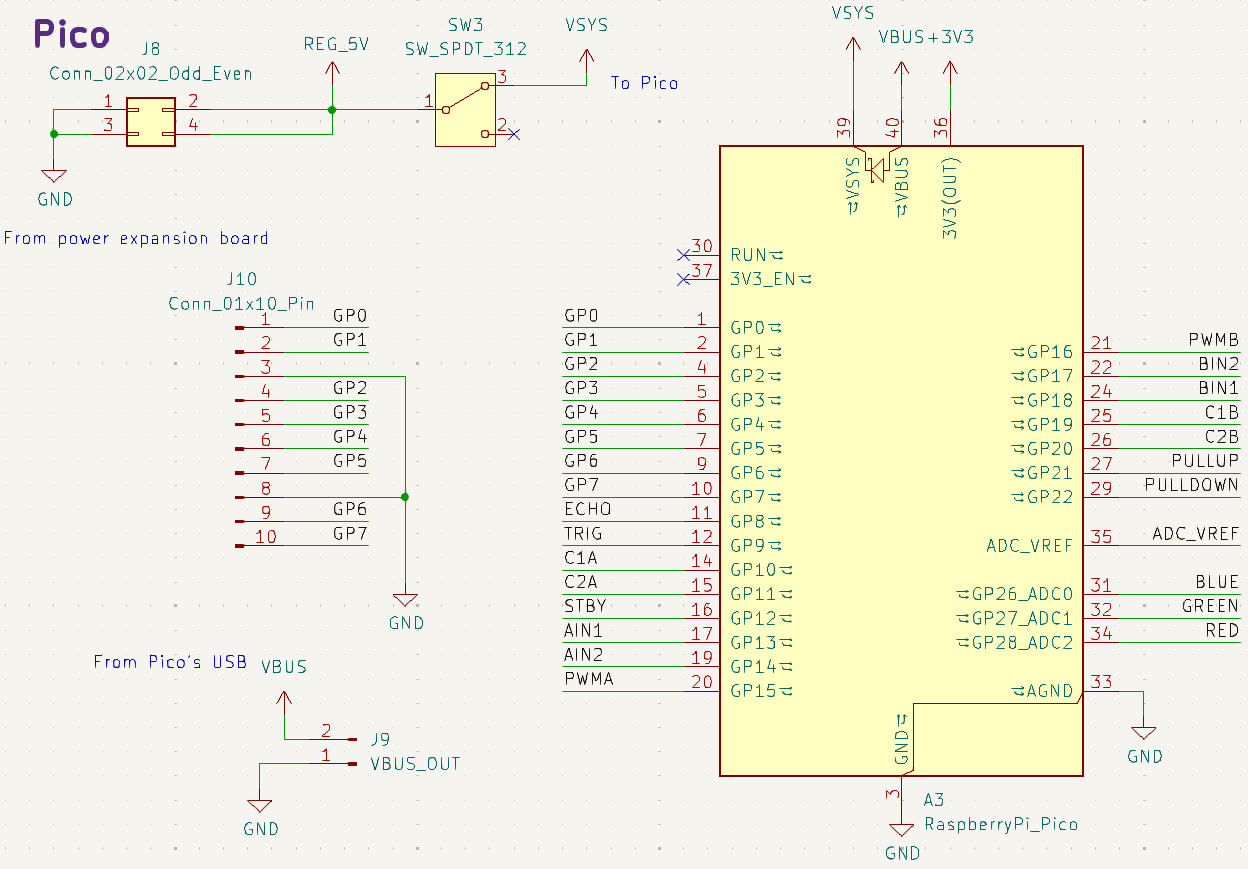Click the 'To Pico' blue text annotation
The height and width of the screenshot is (869, 1248).
(643, 84)
